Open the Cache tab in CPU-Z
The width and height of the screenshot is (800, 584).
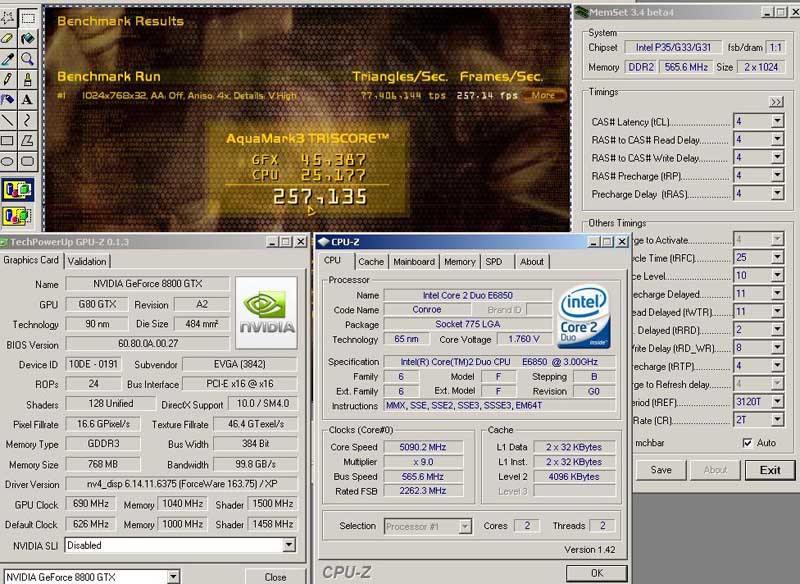(371, 262)
